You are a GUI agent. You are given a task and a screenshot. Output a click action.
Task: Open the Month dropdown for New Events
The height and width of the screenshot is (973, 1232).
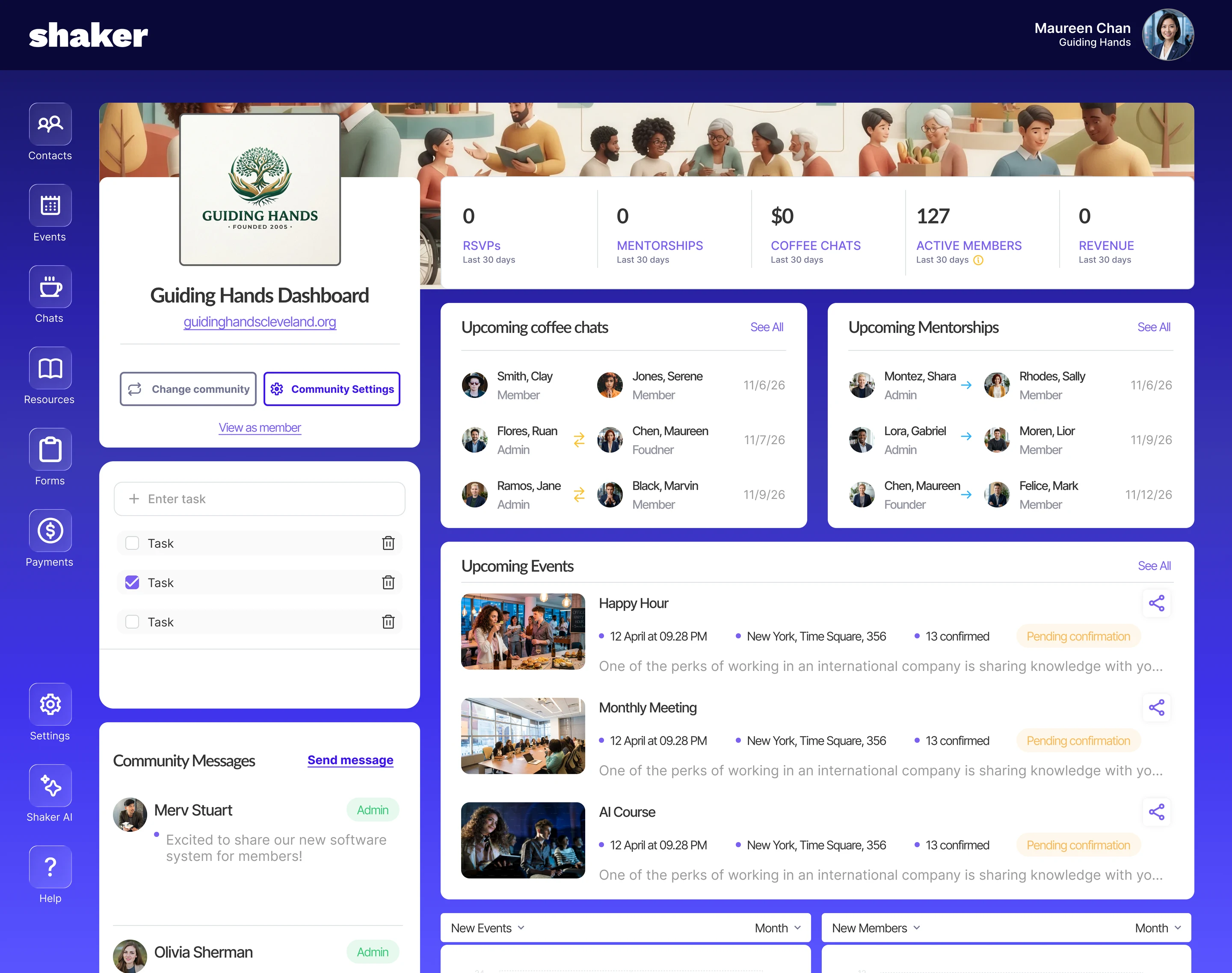[x=777, y=929]
